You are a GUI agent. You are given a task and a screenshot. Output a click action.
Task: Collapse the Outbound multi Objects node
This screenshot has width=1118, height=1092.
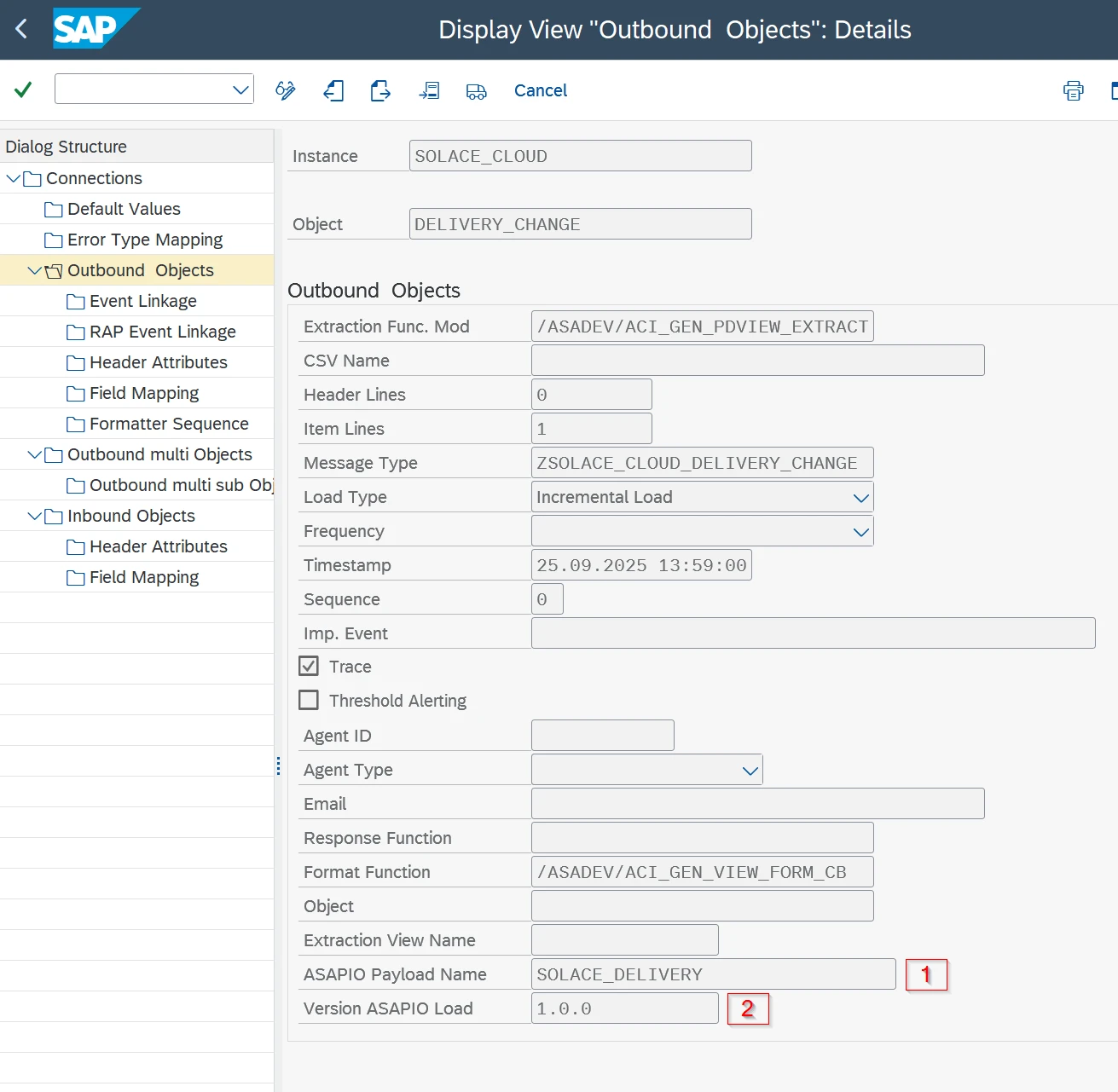[x=34, y=454]
